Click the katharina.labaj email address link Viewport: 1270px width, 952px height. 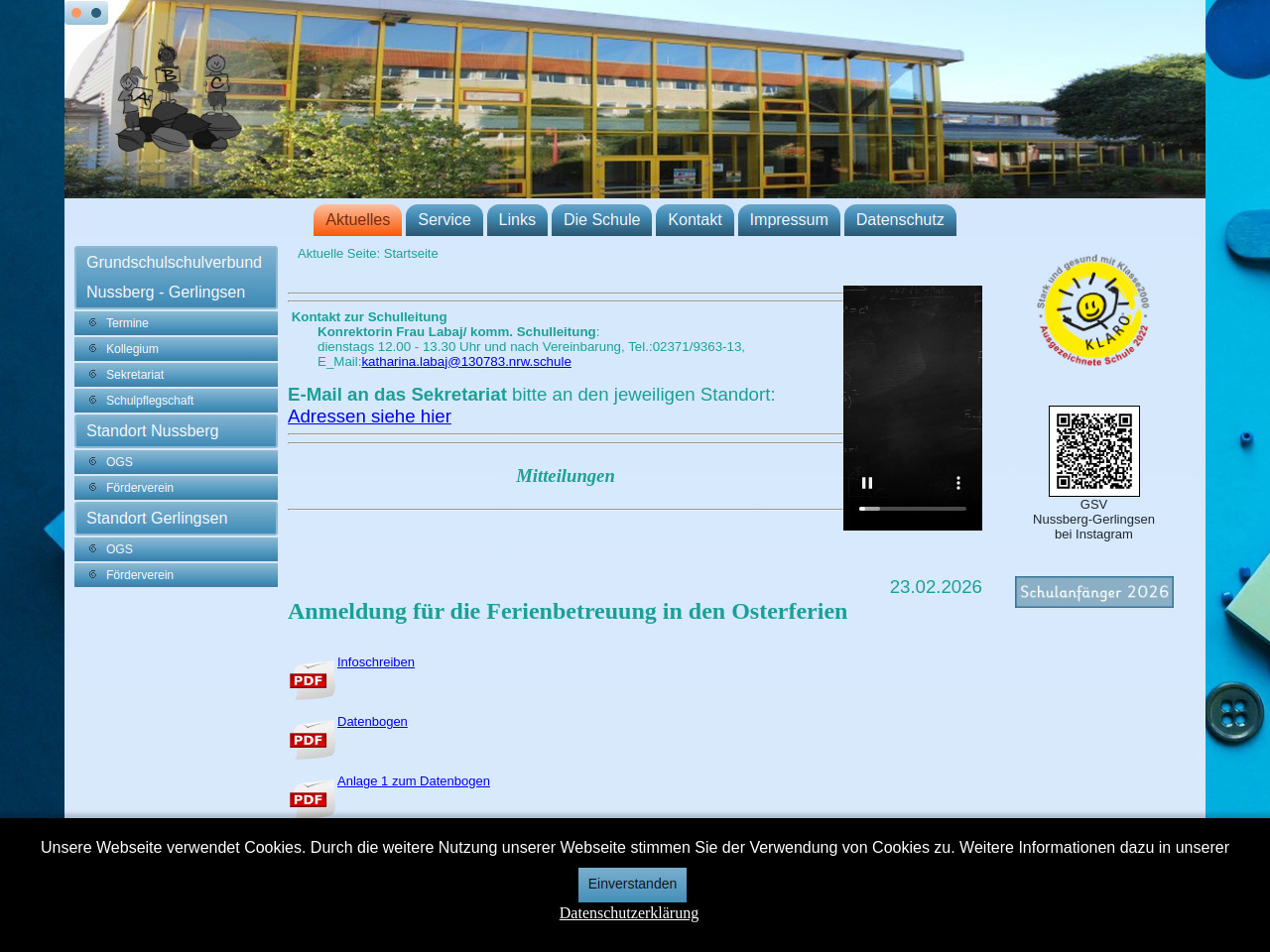pyautogui.click(x=466, y=362)
